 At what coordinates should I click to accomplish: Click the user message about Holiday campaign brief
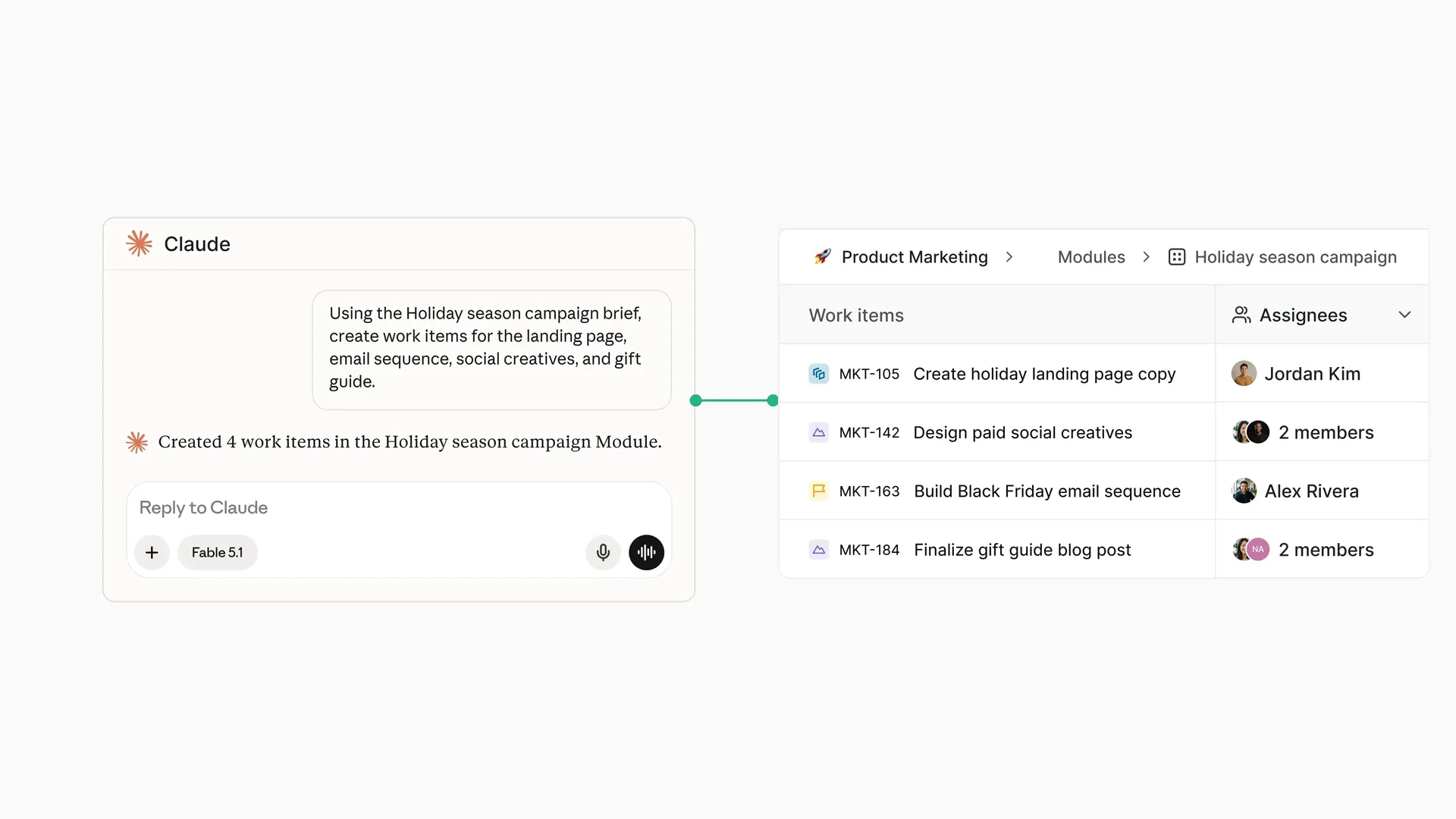491,350
